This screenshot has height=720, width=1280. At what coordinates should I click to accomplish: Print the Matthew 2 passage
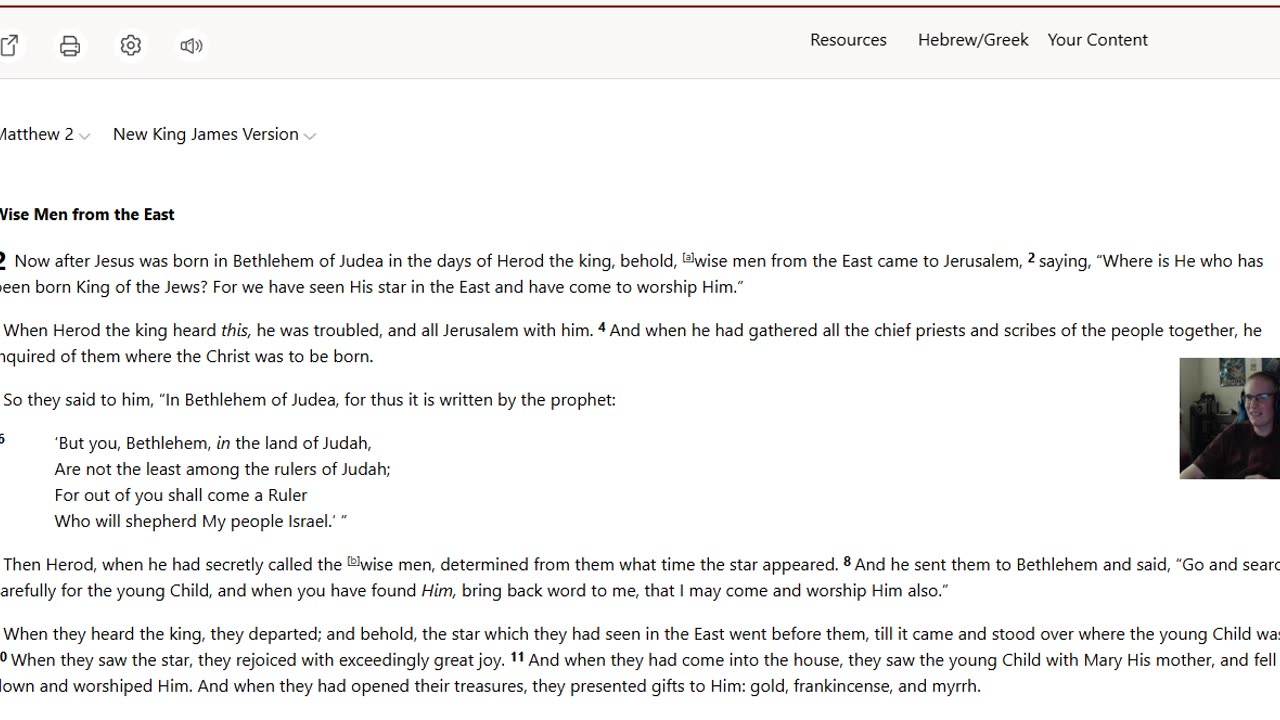(70, 46)
